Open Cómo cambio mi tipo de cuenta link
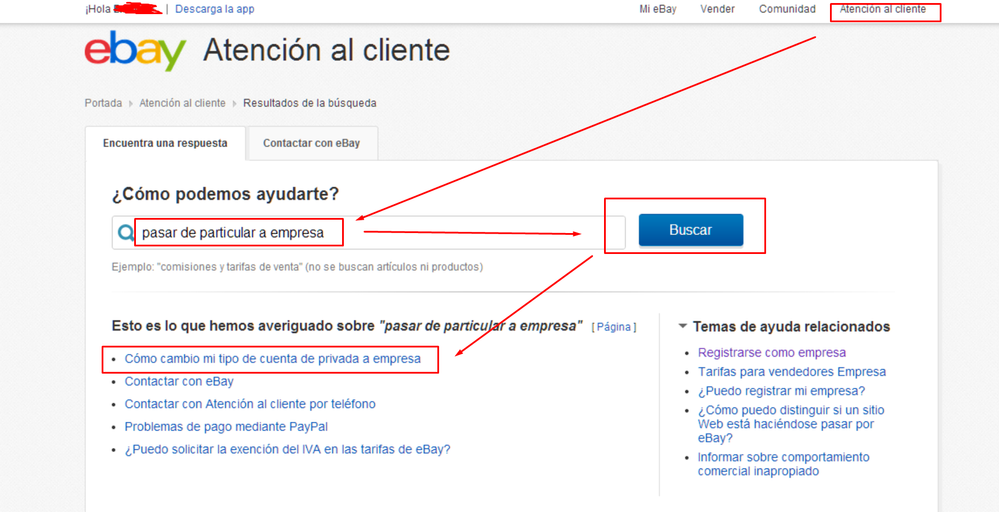999x512 pixels. 272,358
